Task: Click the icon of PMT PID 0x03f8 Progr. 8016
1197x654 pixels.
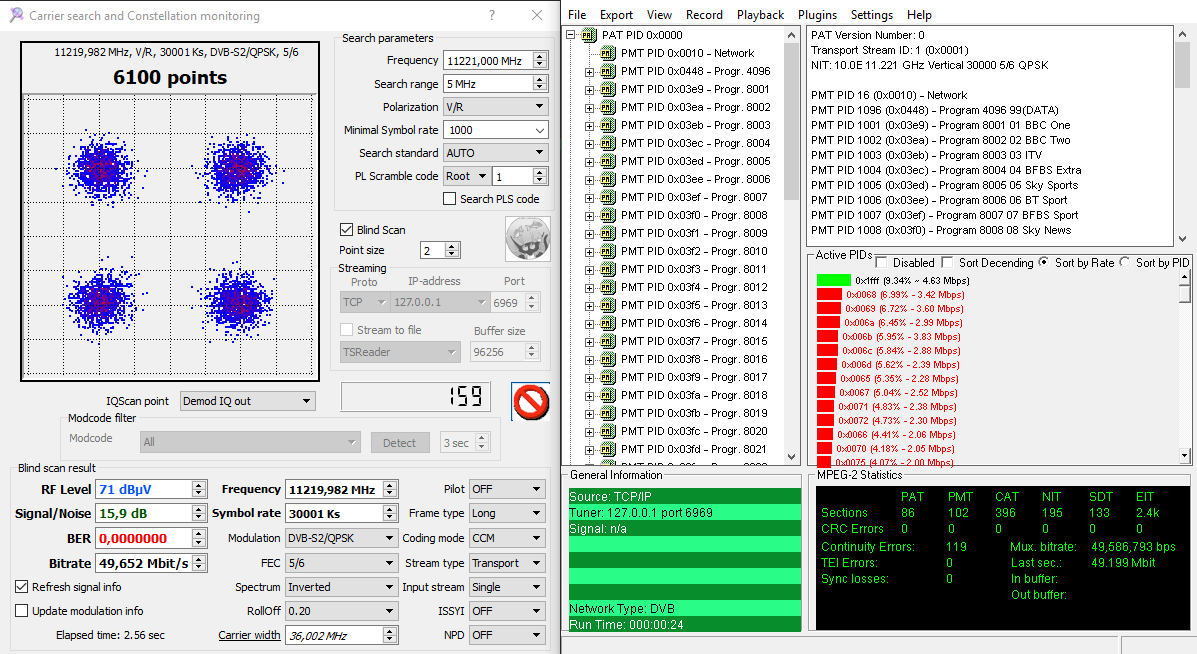Action: coord(607,359)
